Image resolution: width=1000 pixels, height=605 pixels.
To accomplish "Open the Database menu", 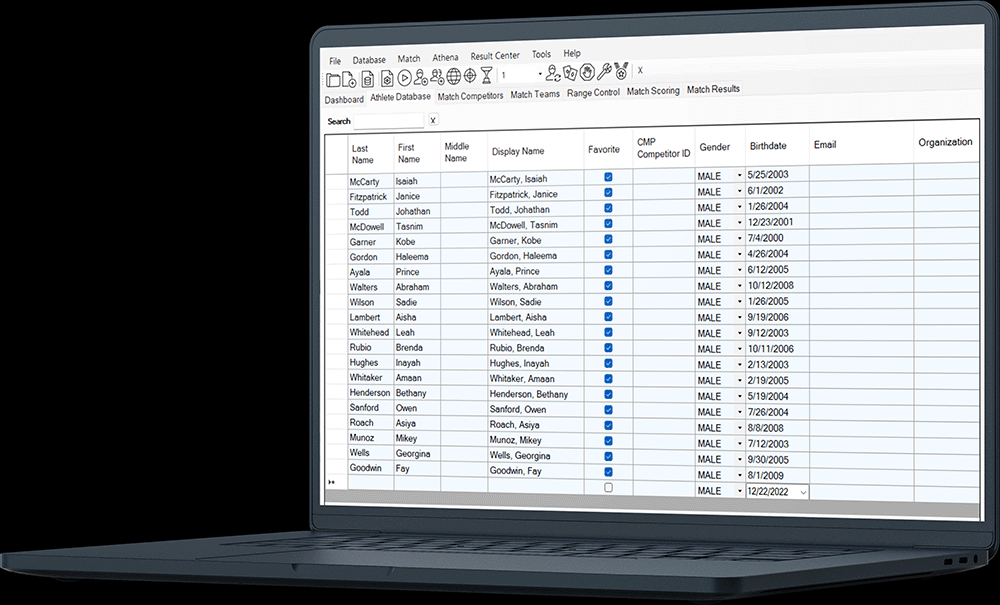I will coord(369,60).
